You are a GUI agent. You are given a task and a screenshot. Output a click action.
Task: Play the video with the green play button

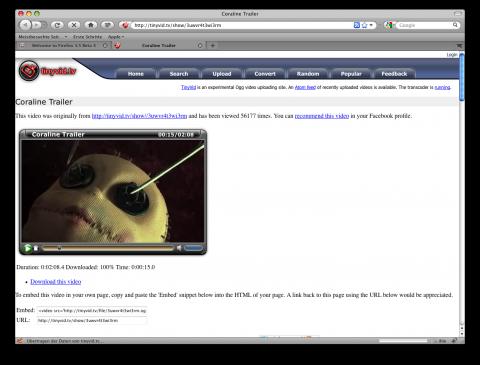(27, 248)
